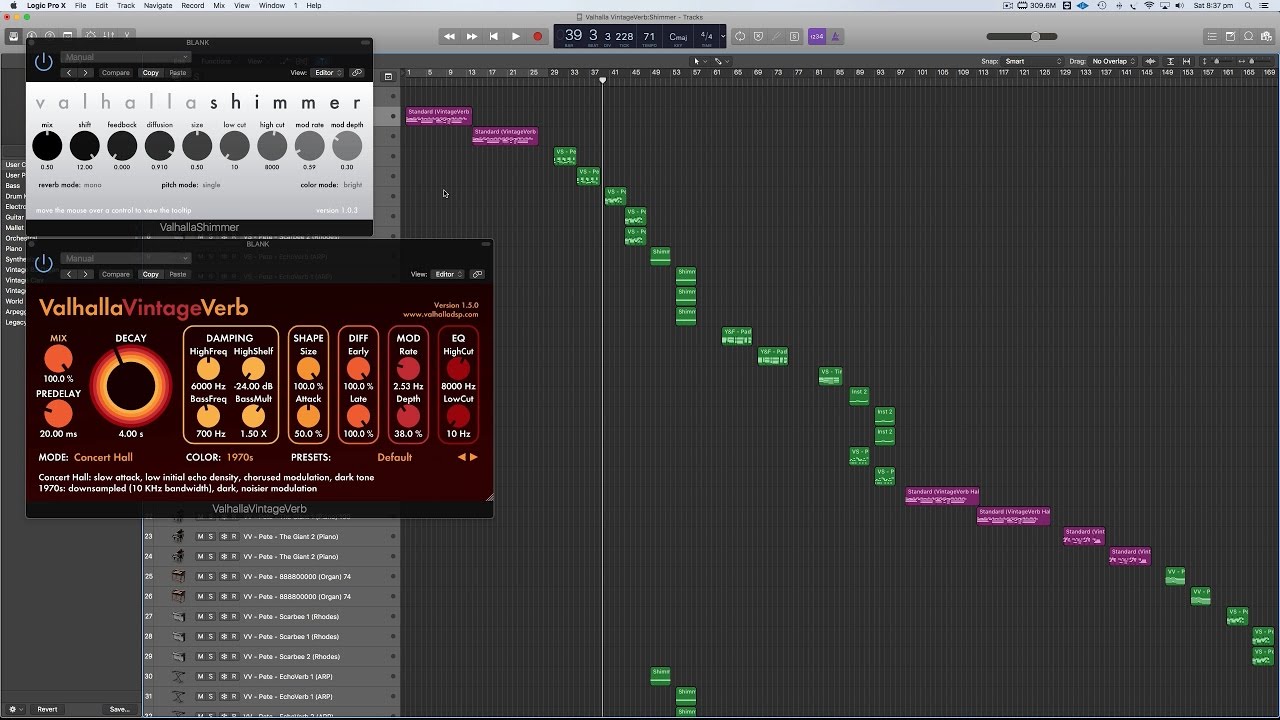Image resolution: width=1280 pixels, height=720 pixels.
Task: Open Drag mode dropdown showing No Overlap
Action: point(1114,61)
